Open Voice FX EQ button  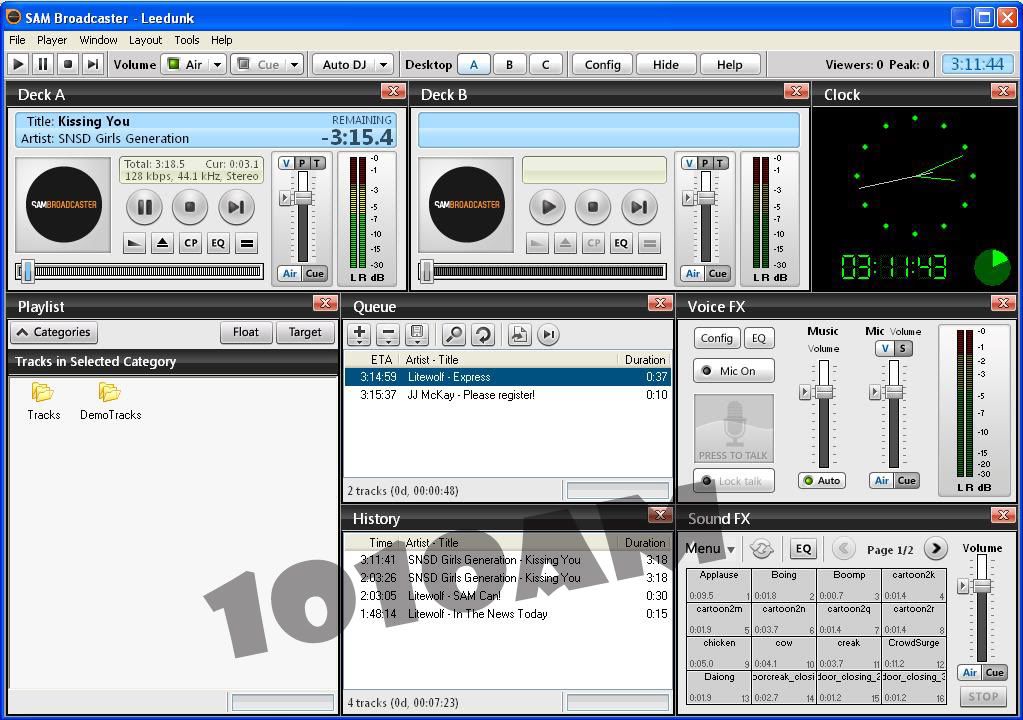click(x=759, y=338)
